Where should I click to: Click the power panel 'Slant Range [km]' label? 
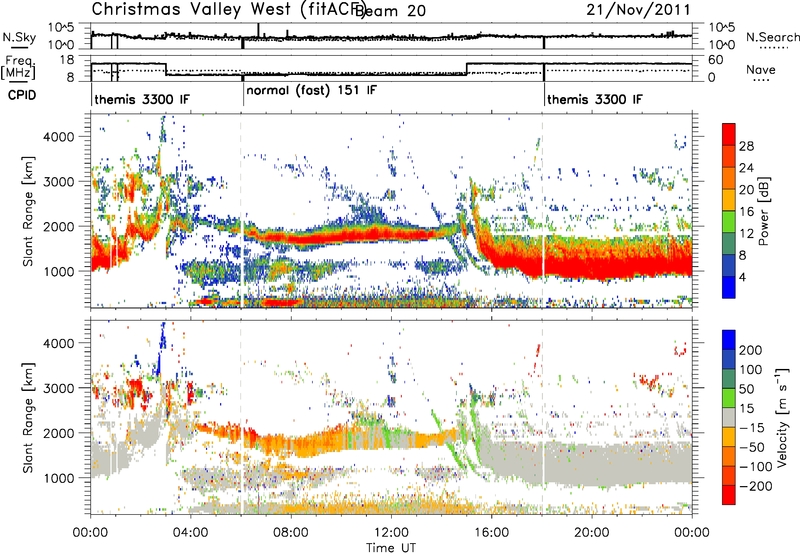(x=28, y=211)
